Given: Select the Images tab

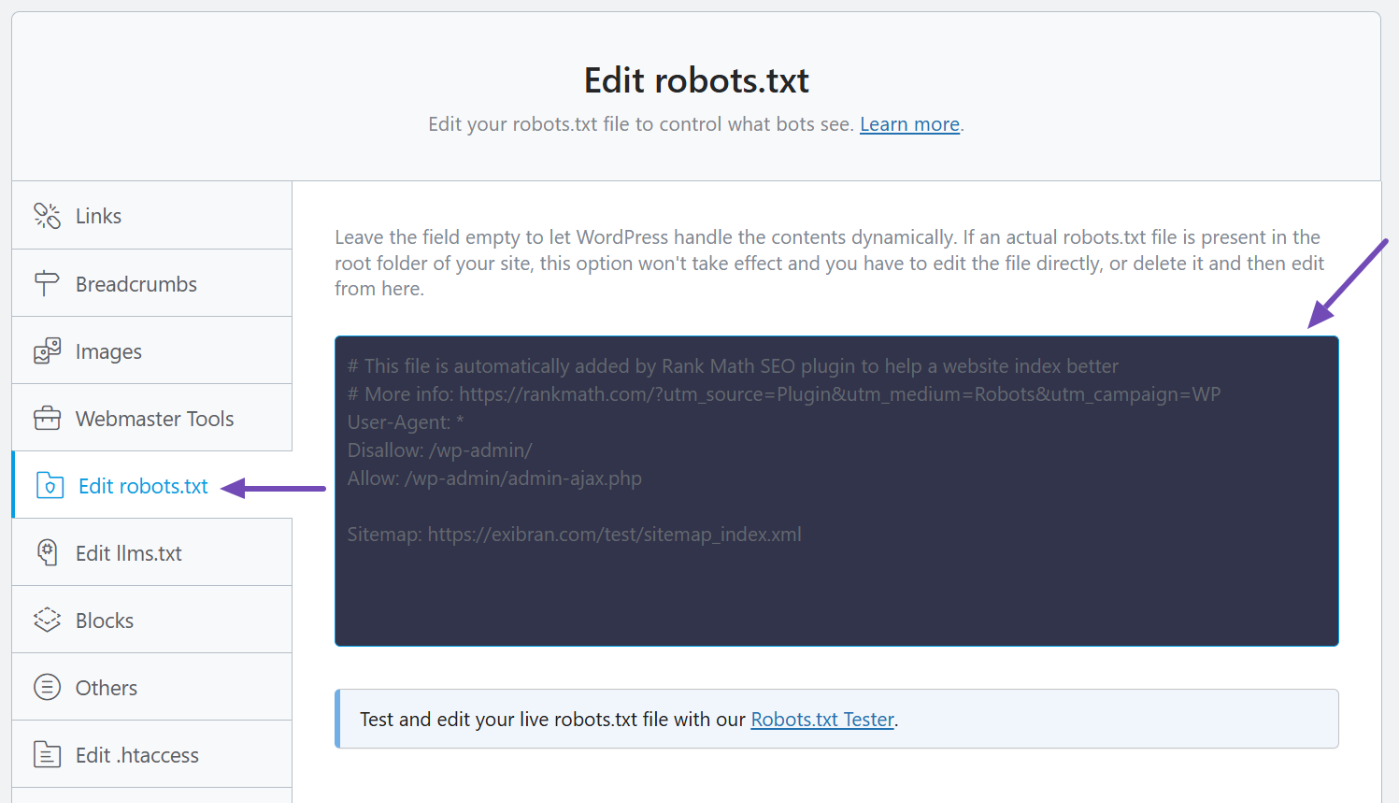Looking at the screenshot, I should pos(152,350).
